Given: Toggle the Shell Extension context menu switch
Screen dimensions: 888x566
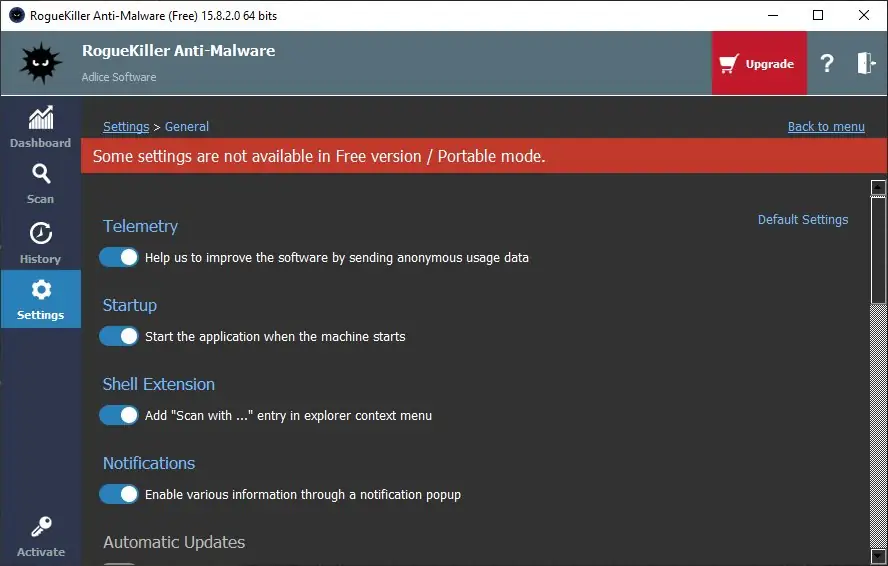Looking at the screenshot, I should tap(119, 415).
